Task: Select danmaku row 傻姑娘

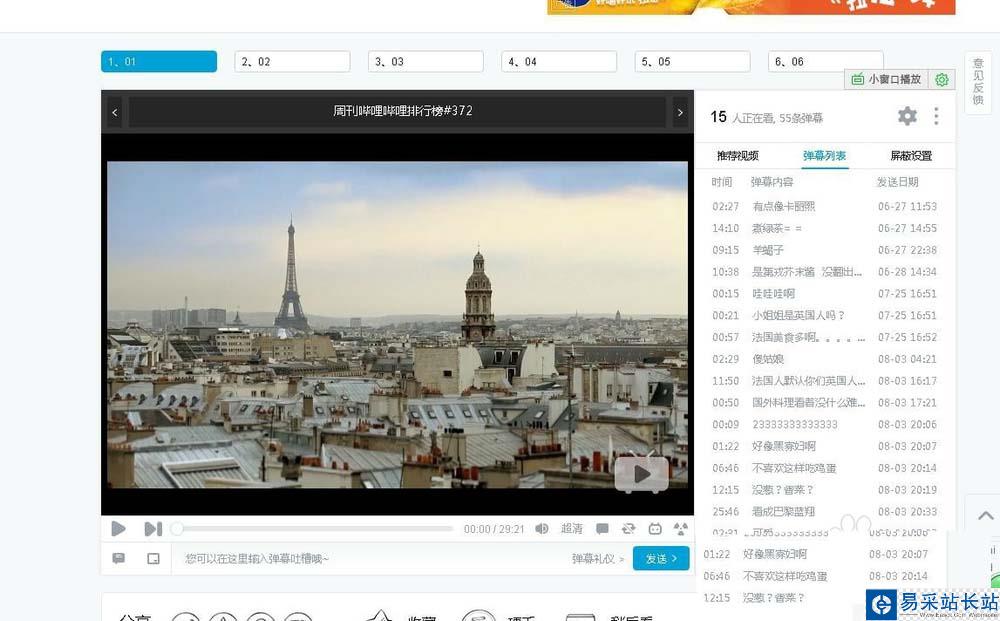Action: coord(824,359)
